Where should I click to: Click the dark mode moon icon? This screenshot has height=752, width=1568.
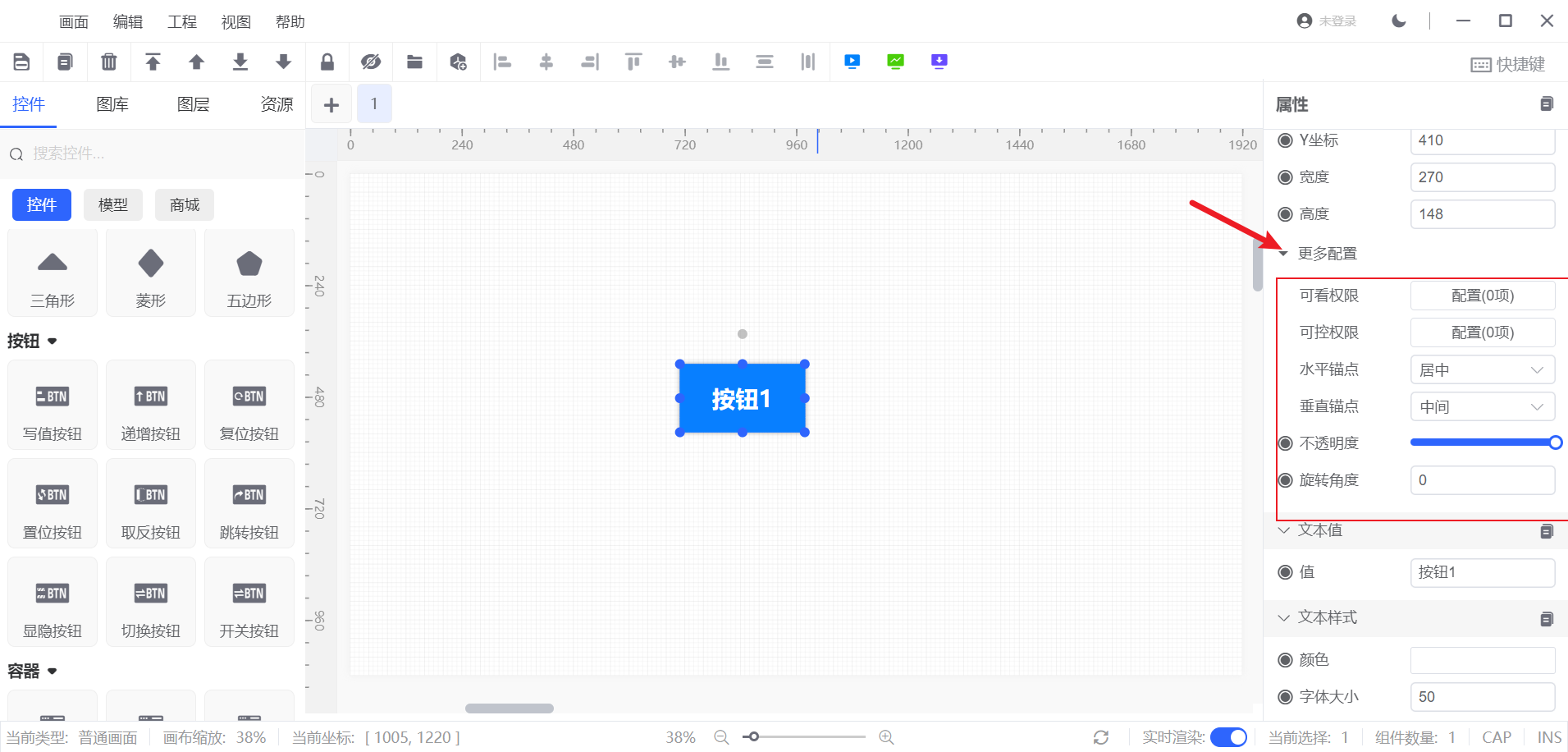click(x=1399, y=21)
